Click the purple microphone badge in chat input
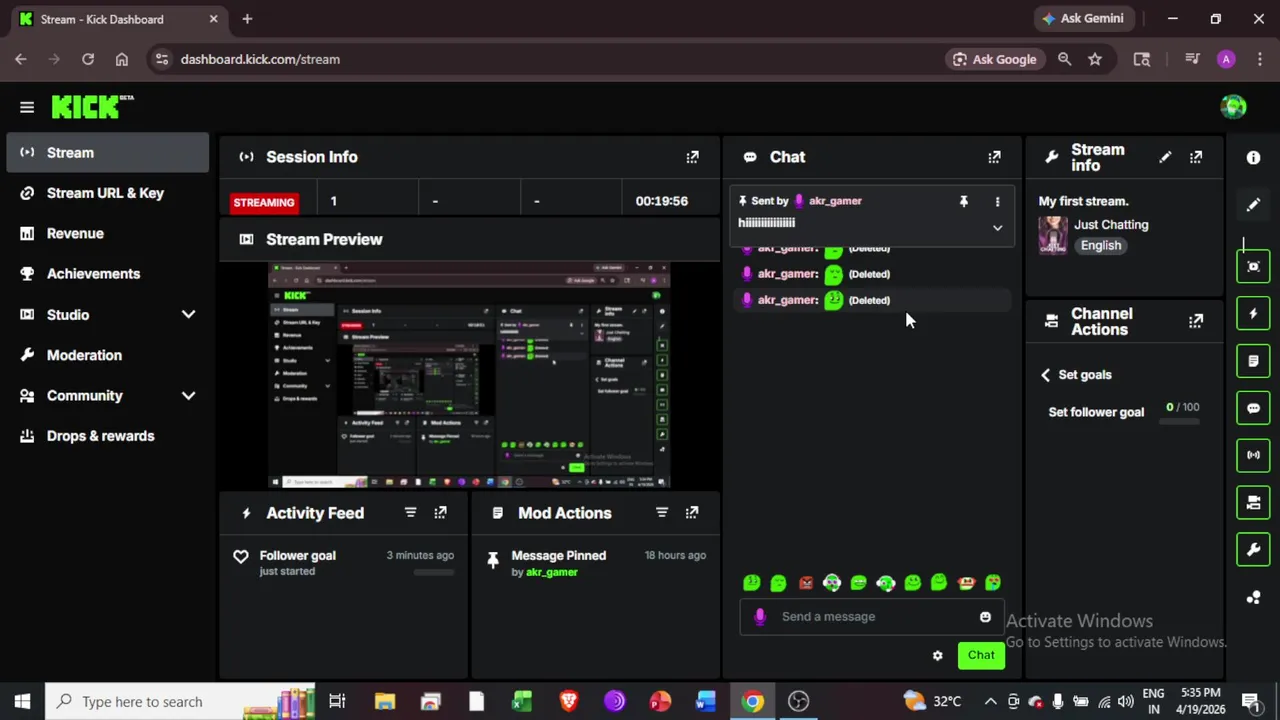The height and width of the screenshot is (720, 1280). pos(760,617)
